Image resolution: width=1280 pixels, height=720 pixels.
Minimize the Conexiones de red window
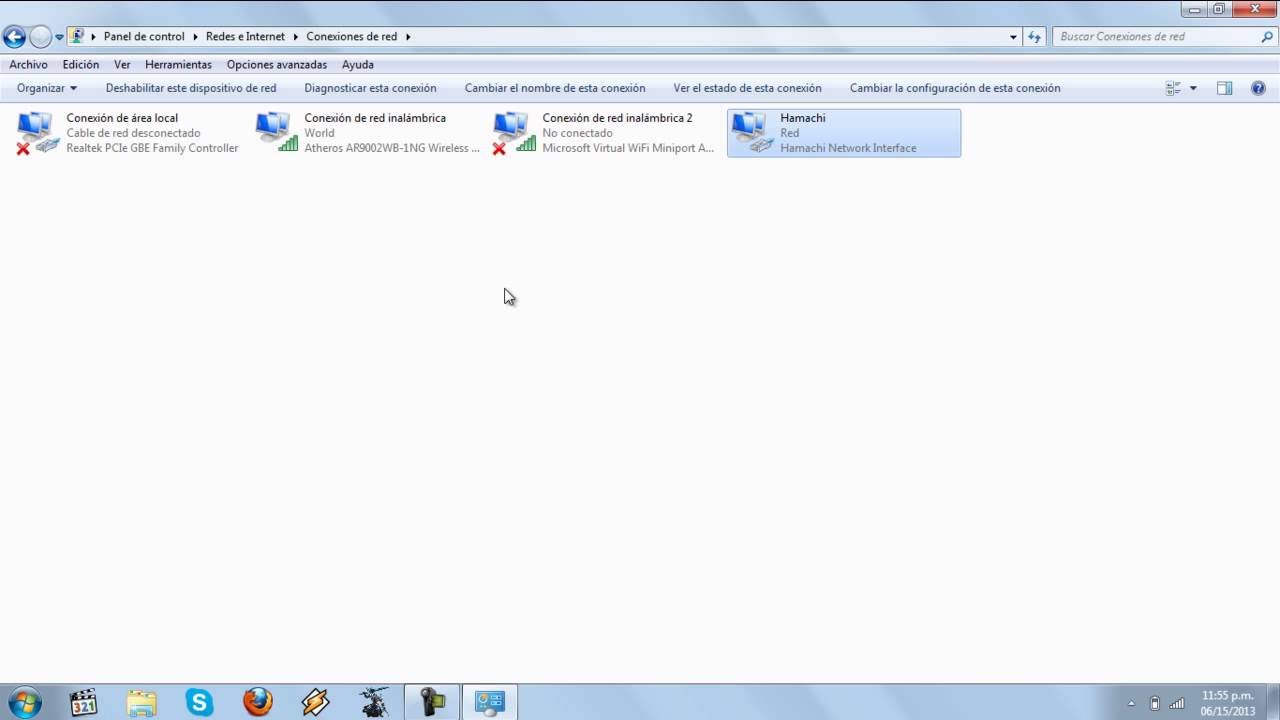1194,9
